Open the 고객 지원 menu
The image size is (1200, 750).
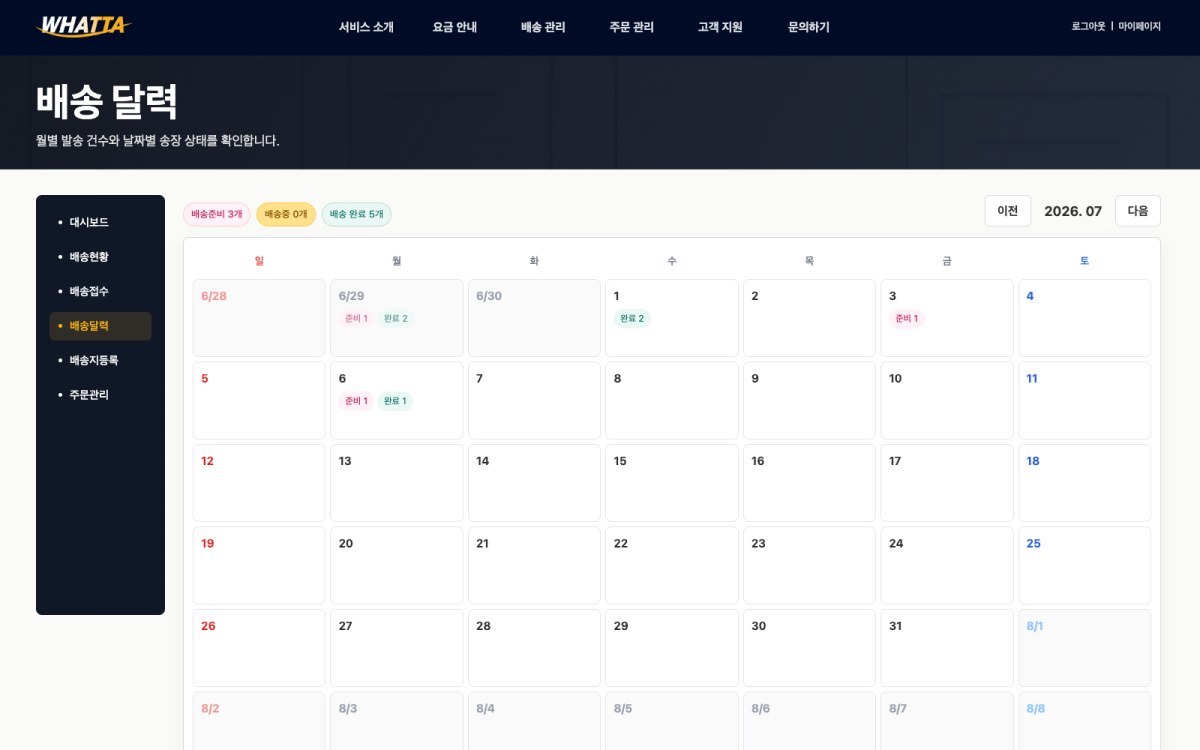tap(720, 27)
